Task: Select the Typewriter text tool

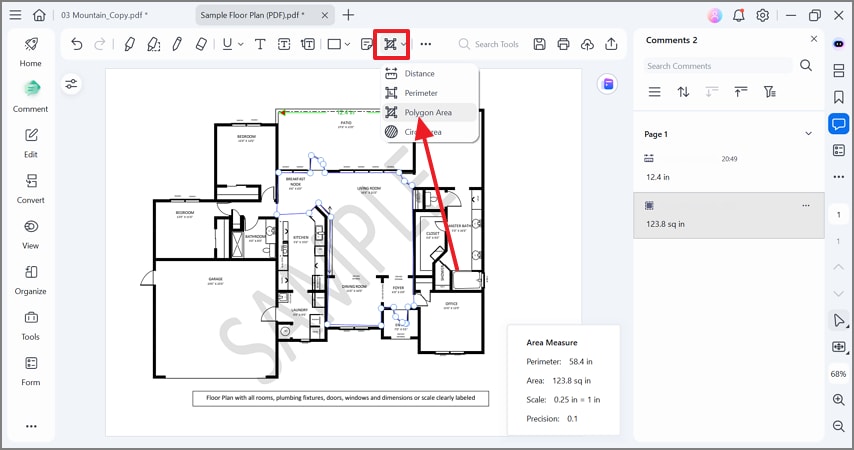Action: (260, 44)
